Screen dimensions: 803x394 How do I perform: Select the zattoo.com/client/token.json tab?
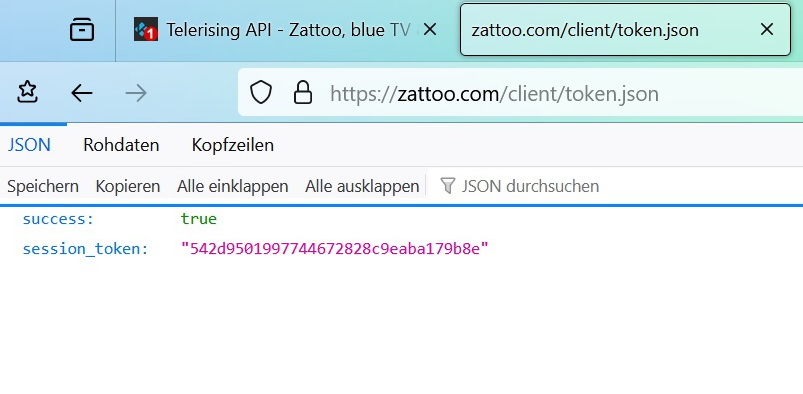[x=625, y=30]
